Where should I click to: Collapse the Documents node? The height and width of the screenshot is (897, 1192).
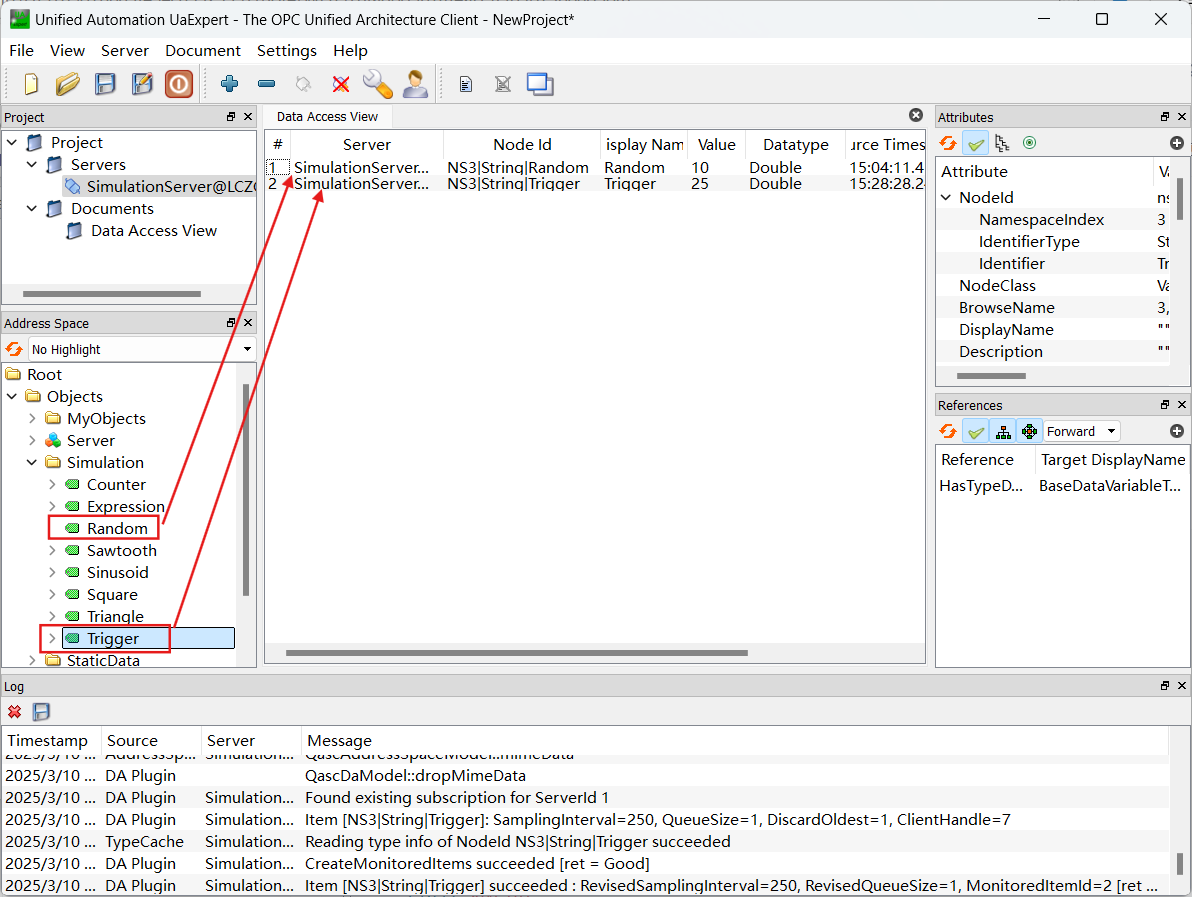[x=32, y=208]
